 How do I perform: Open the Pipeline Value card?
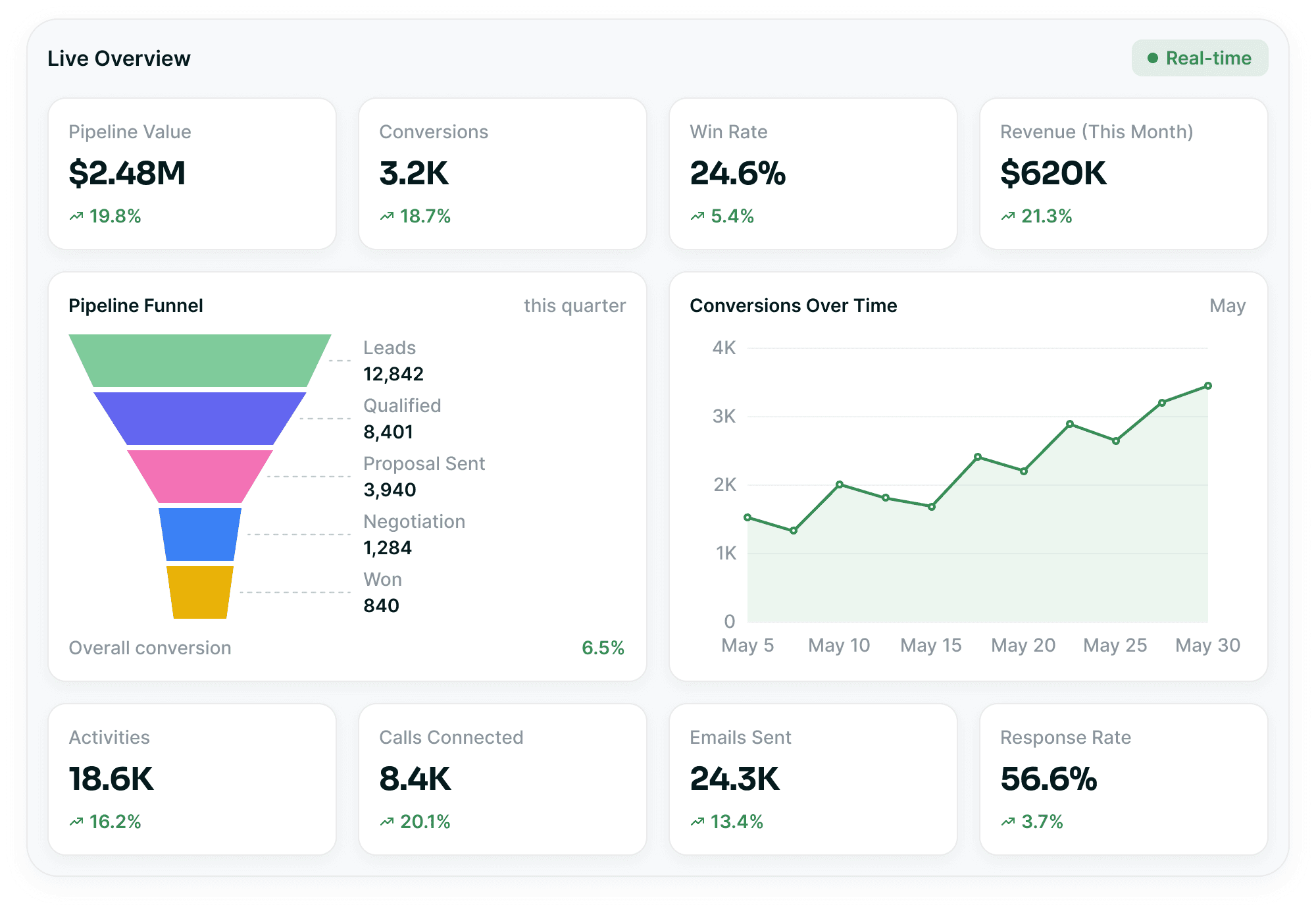click(x=192, y=174)
